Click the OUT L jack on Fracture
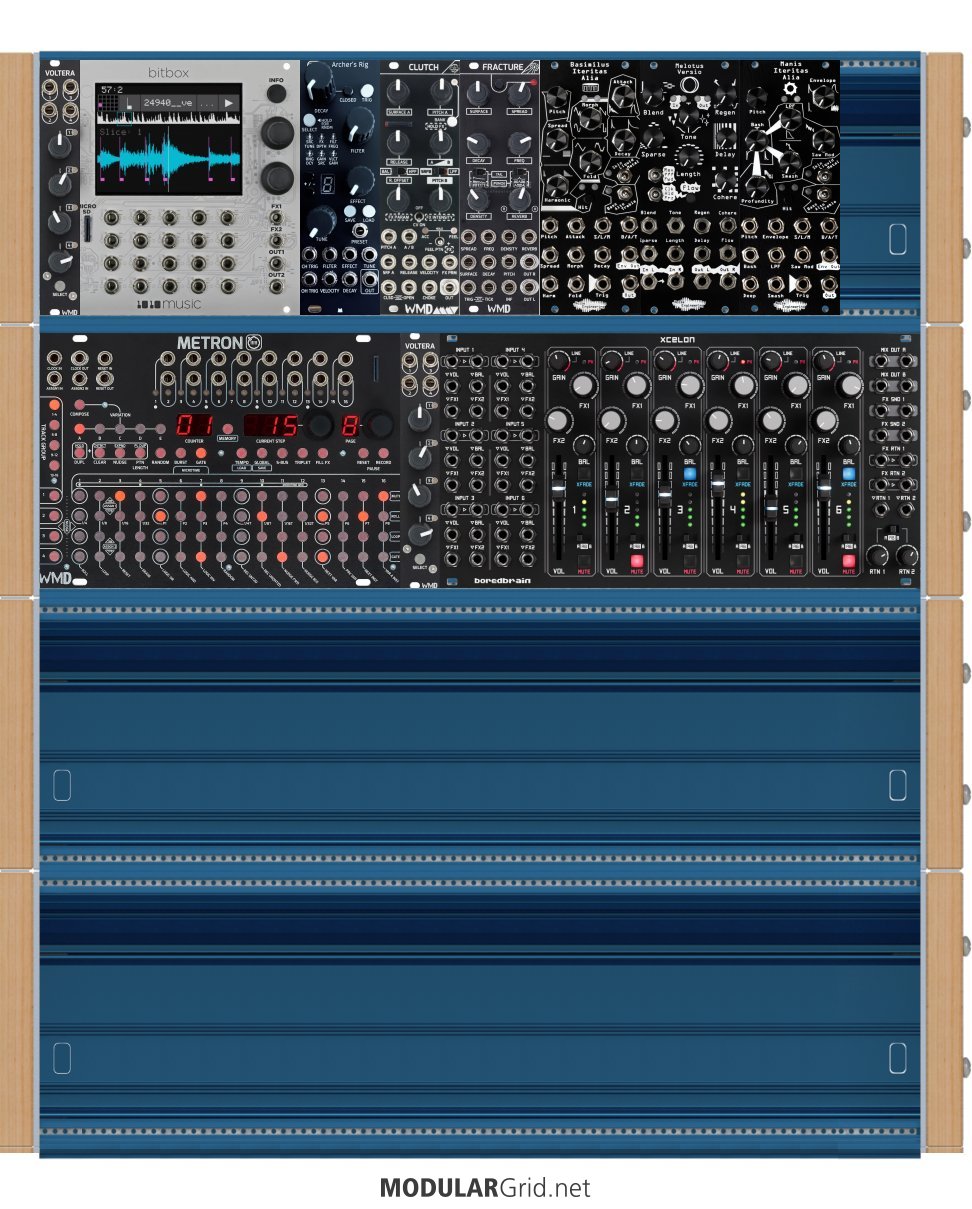This screenshot has height=1209, width=972. tap(529, 287)
